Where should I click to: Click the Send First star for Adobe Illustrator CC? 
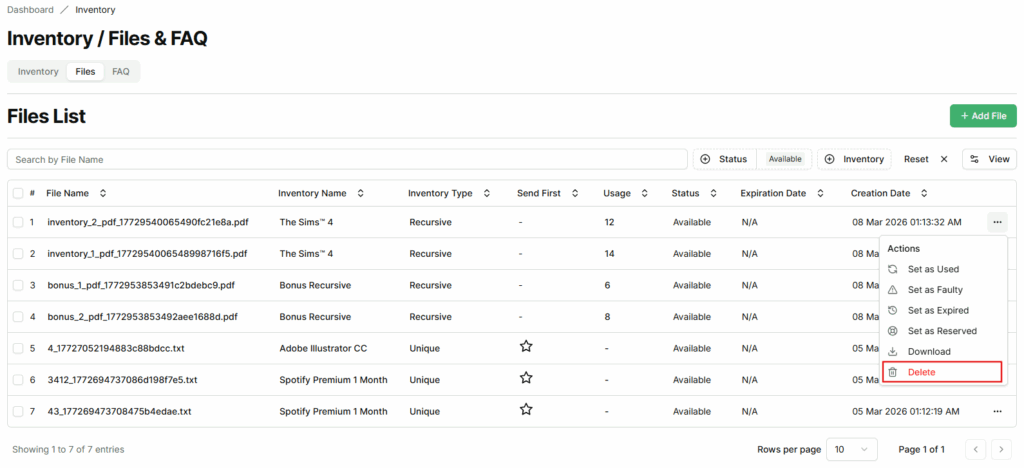526,347
